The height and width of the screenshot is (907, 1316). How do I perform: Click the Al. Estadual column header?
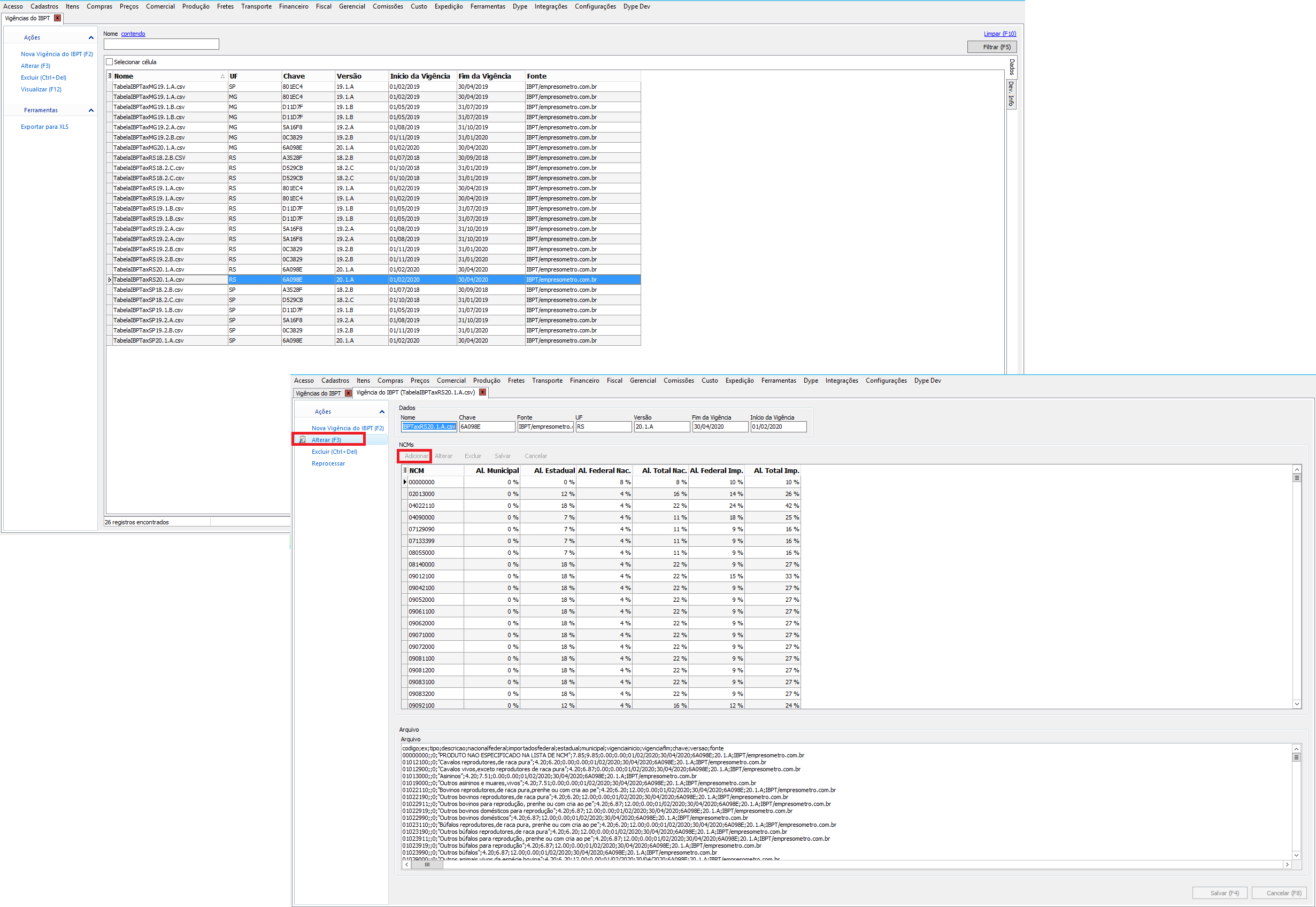click(x=549, y=470)
